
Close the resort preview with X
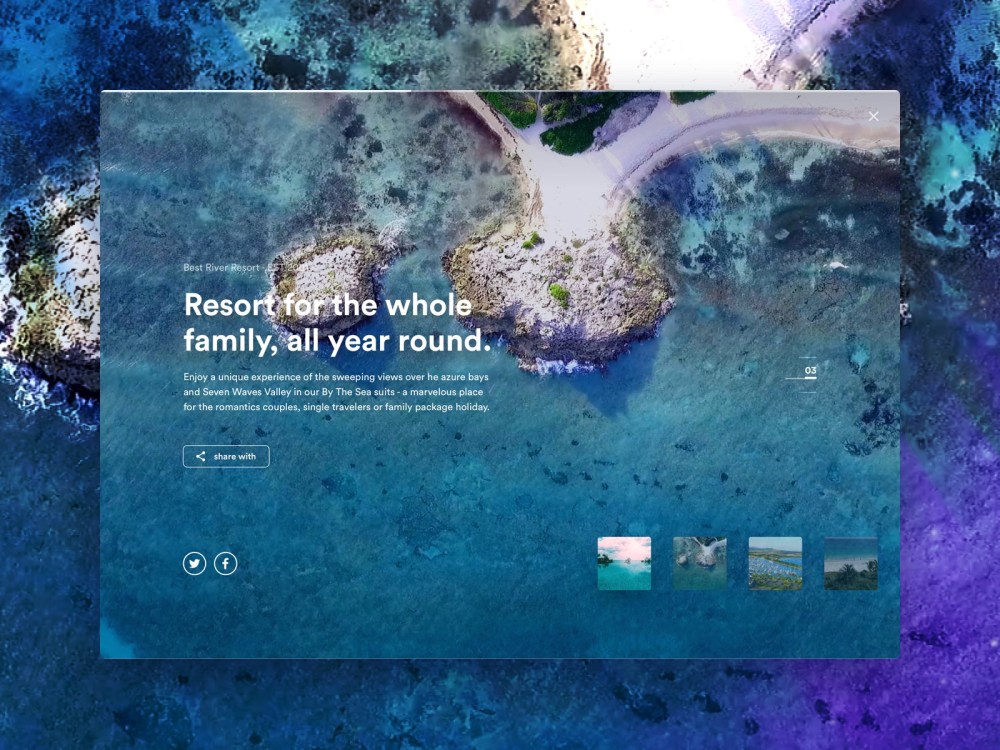pos(873,116)
